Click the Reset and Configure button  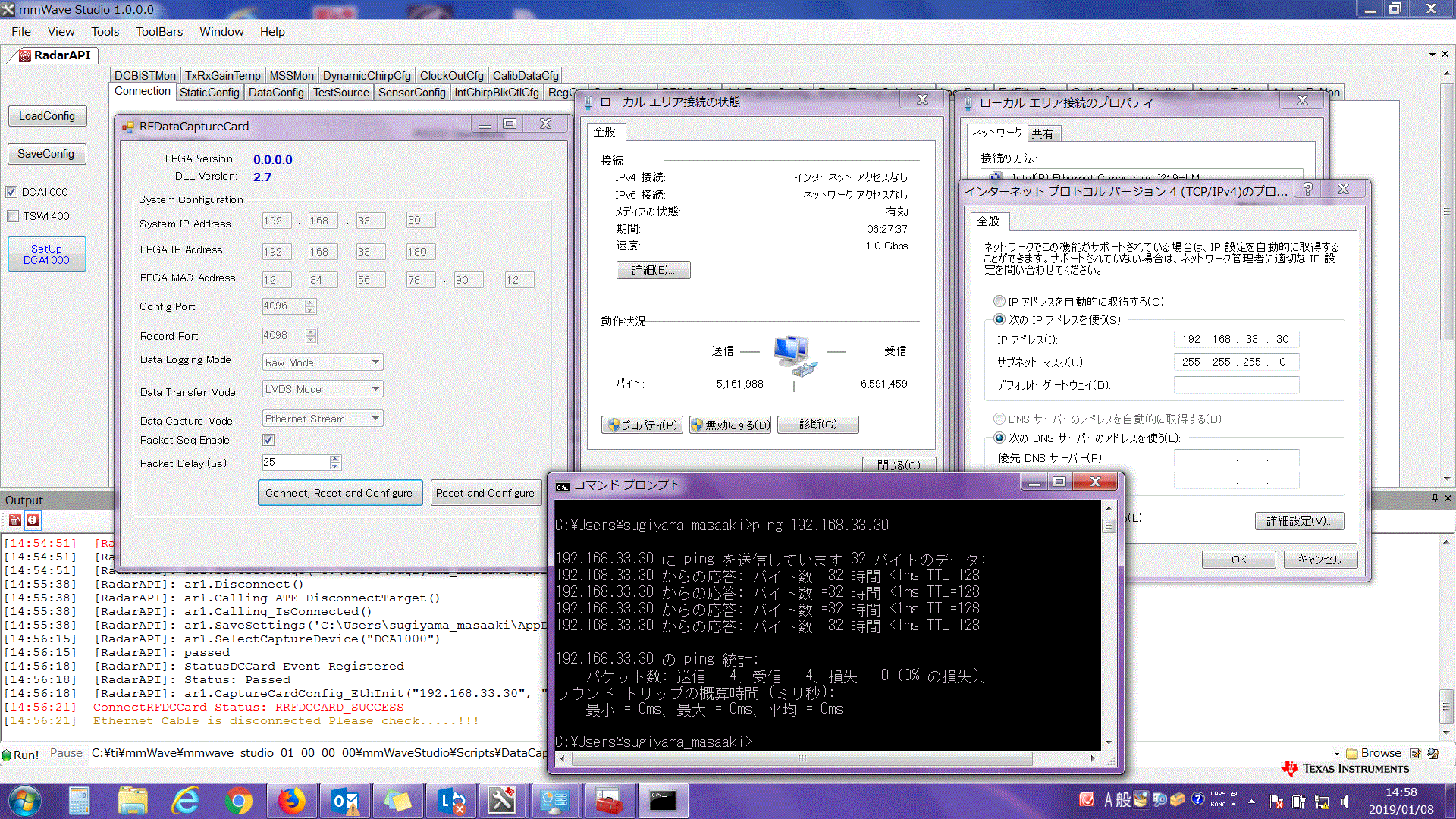tap(485, 493)
